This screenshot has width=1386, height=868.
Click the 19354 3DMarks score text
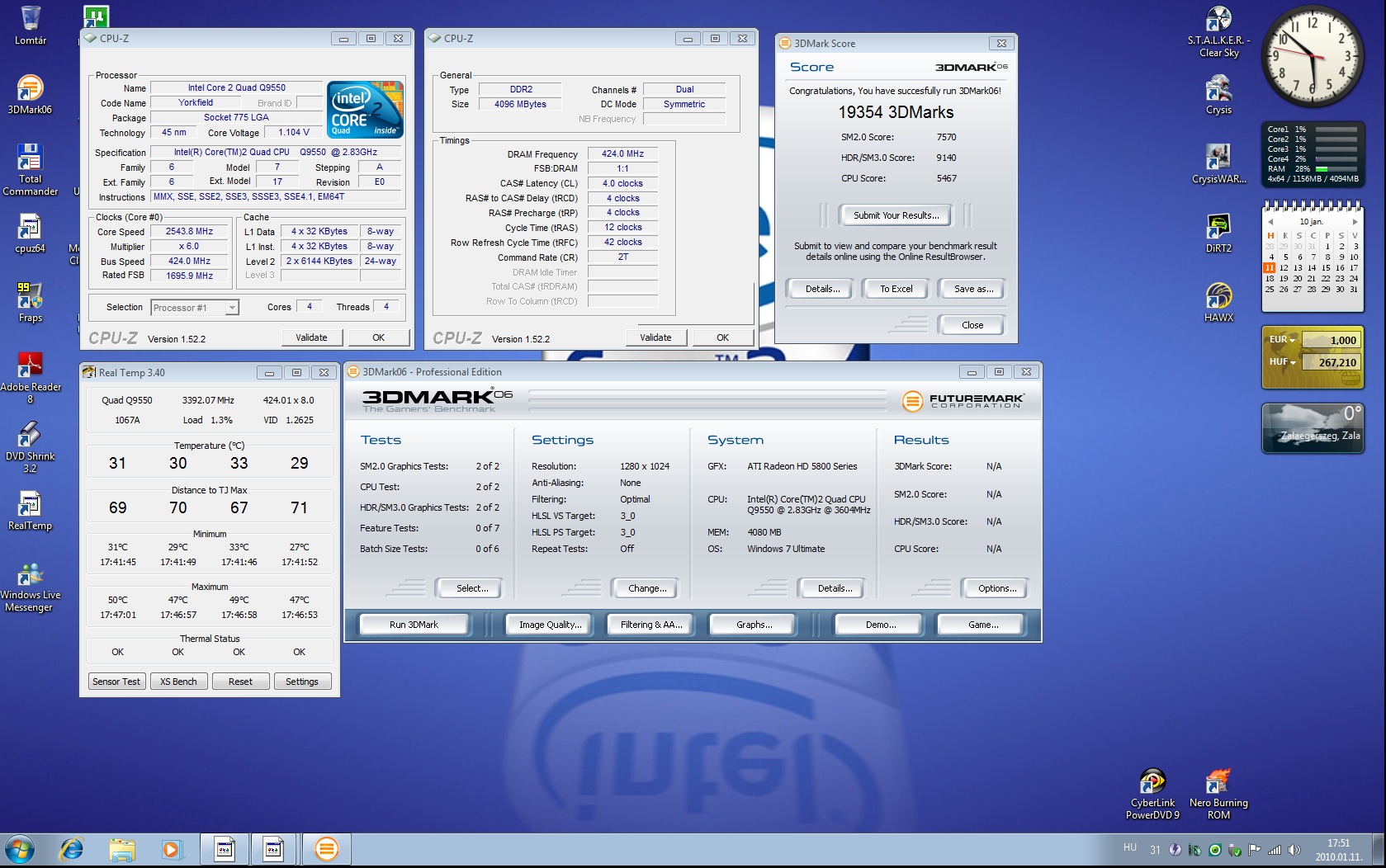pyautogui.click(x=896, y=112)
